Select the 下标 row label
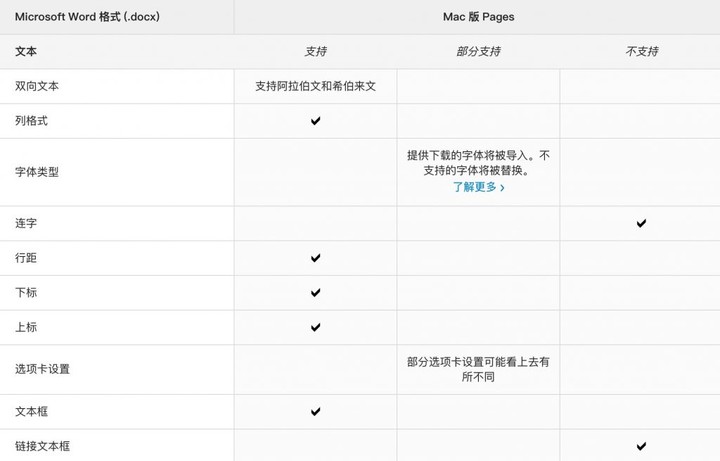Viewport: 720px width, 461px height. 26,292
